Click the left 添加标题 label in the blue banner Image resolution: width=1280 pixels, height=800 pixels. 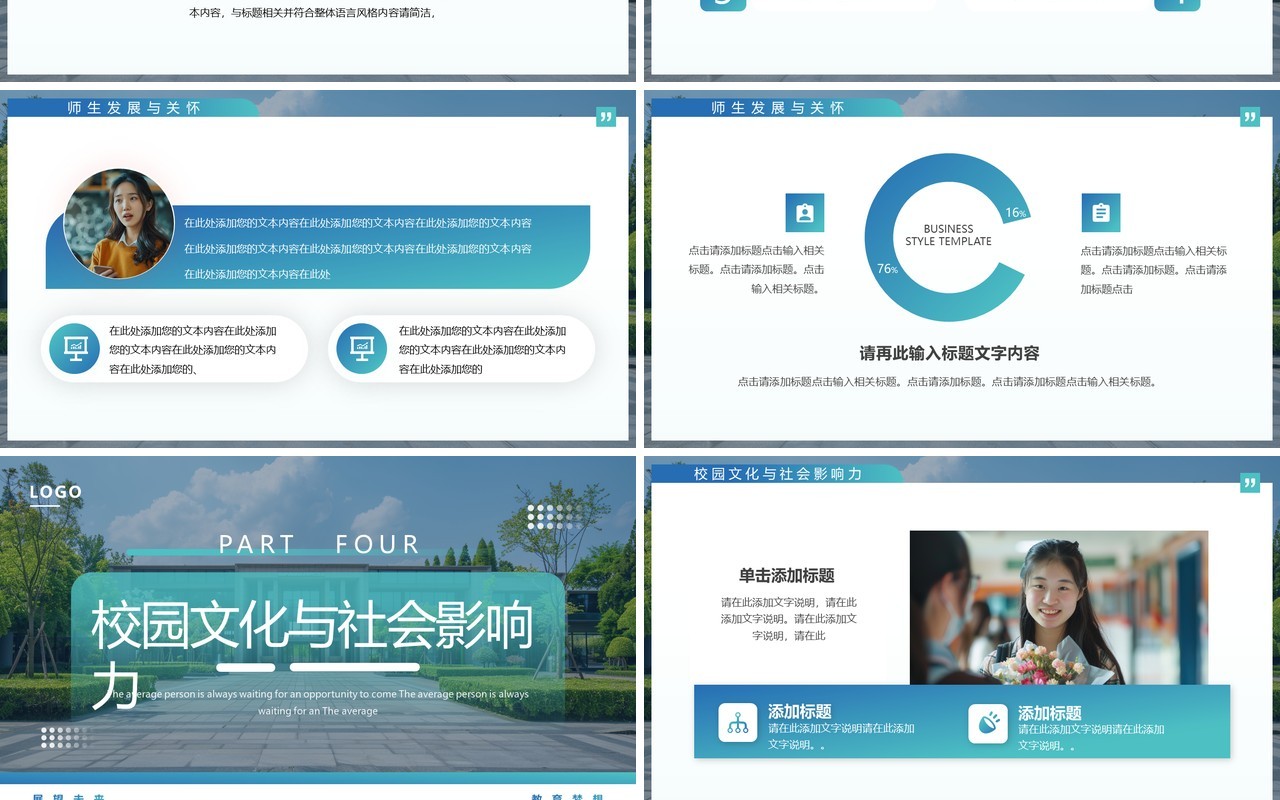point(800,712)
